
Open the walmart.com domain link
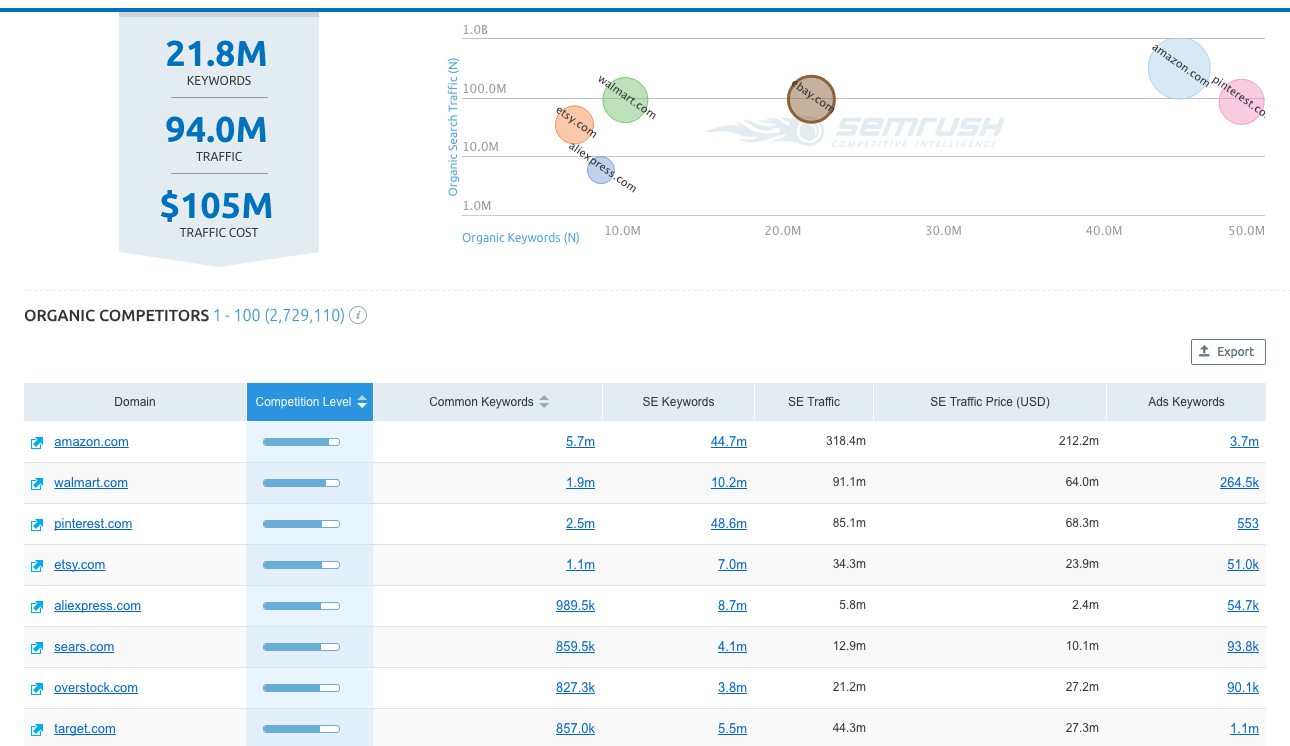pos(91,483)
